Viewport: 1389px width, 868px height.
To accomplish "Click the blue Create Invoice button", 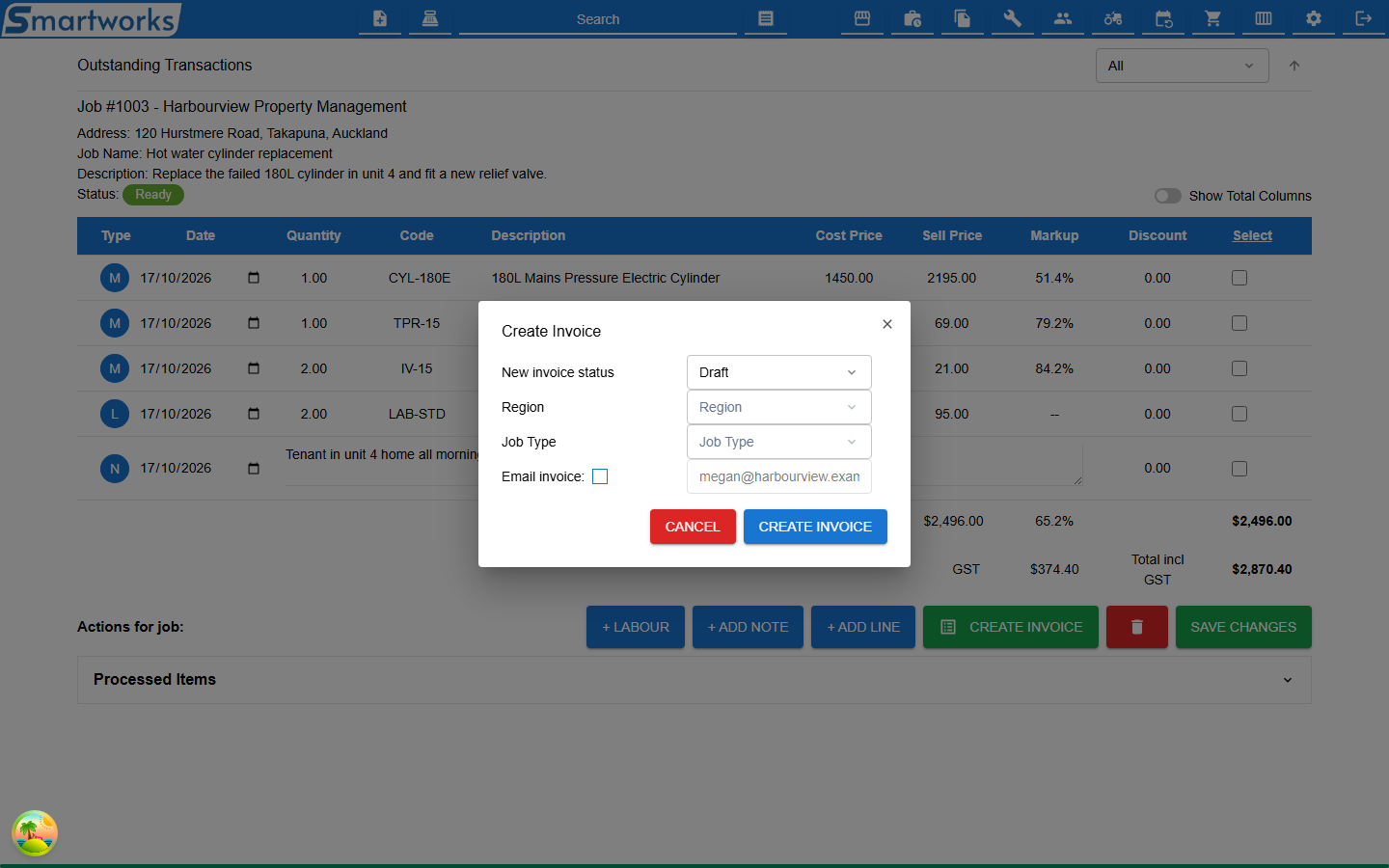I will point(815,527).
